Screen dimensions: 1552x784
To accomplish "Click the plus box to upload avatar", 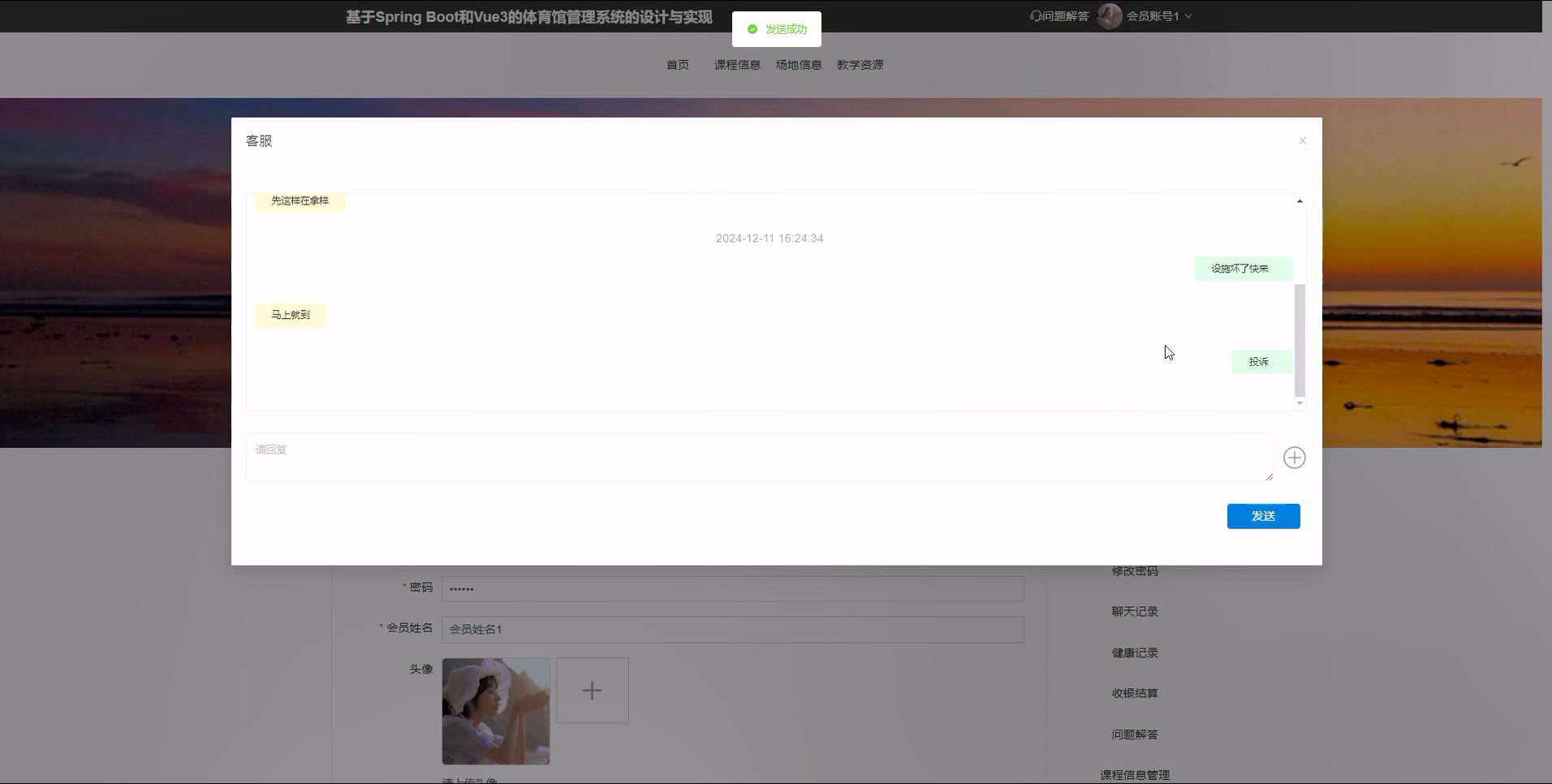I will click(x=592, y=691).
